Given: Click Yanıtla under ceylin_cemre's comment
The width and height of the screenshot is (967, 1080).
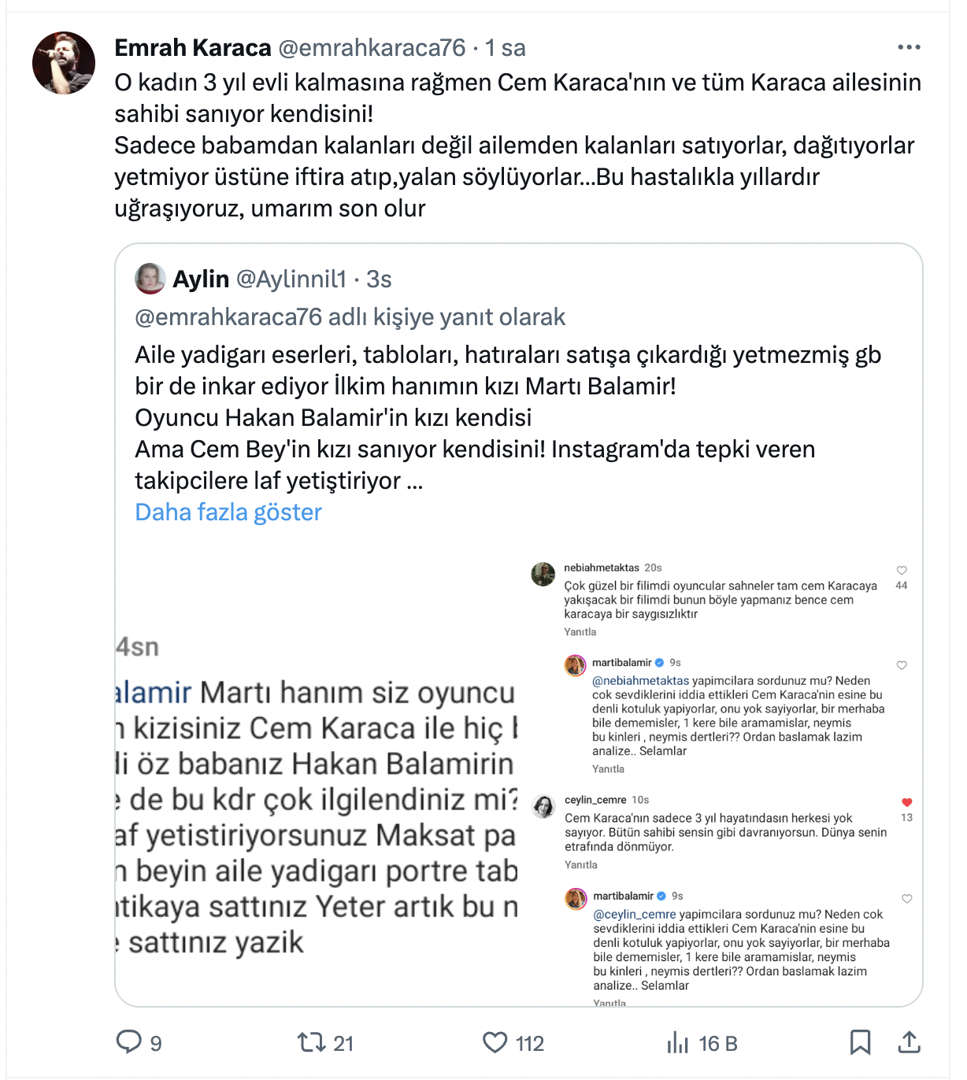Looking at the screenshot, I should tap(580, 864).
